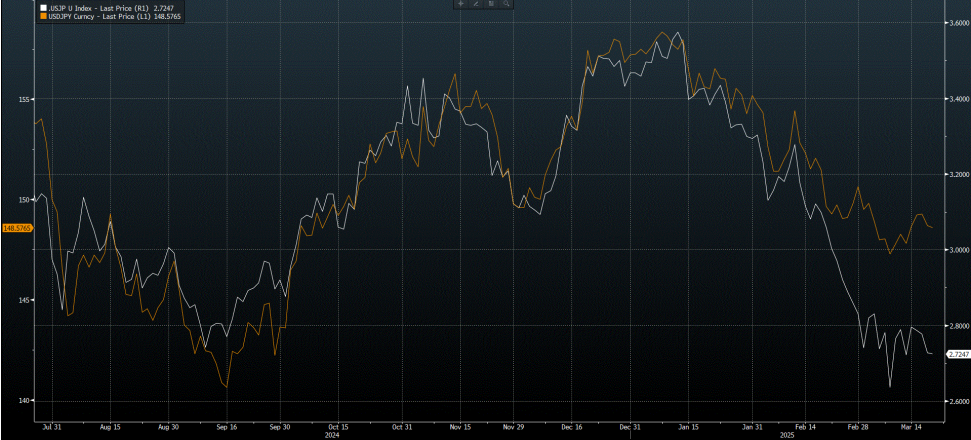Click the 140 label on left axis
This screenshot has height=440, width=971.
click(22, 401)
